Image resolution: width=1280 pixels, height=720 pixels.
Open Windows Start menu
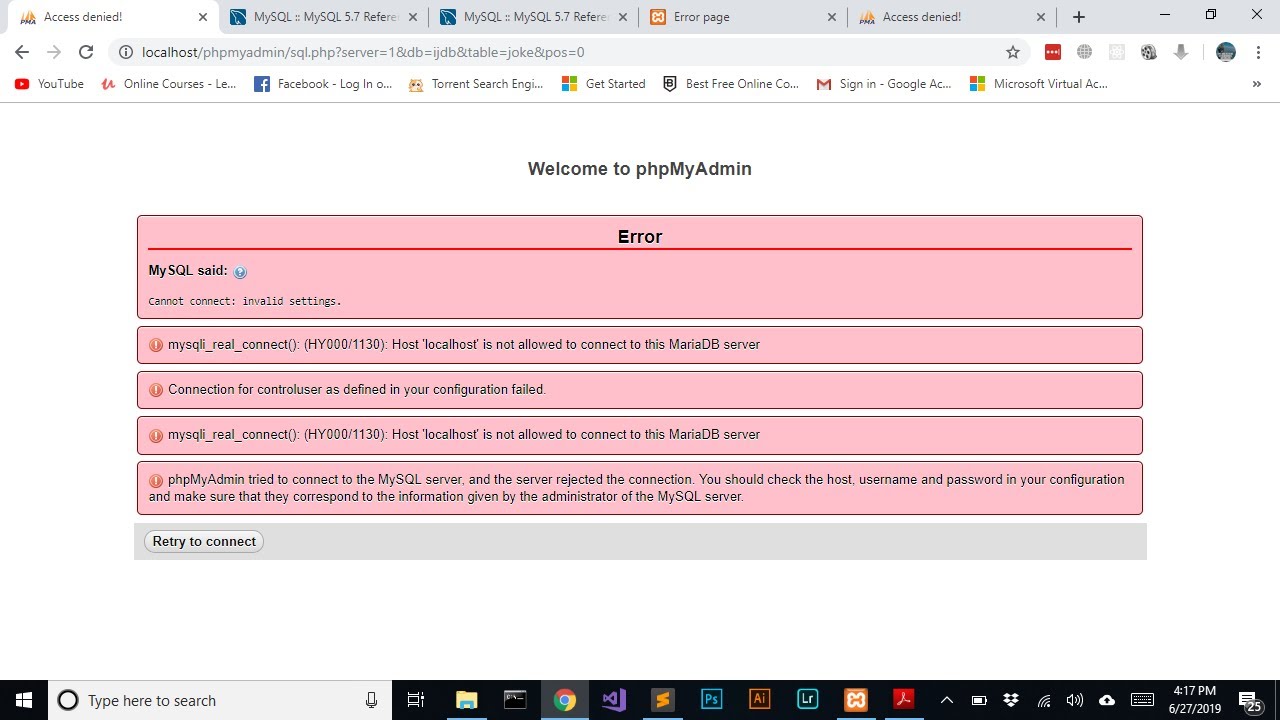pyautogui.click(x=24, y=700)
